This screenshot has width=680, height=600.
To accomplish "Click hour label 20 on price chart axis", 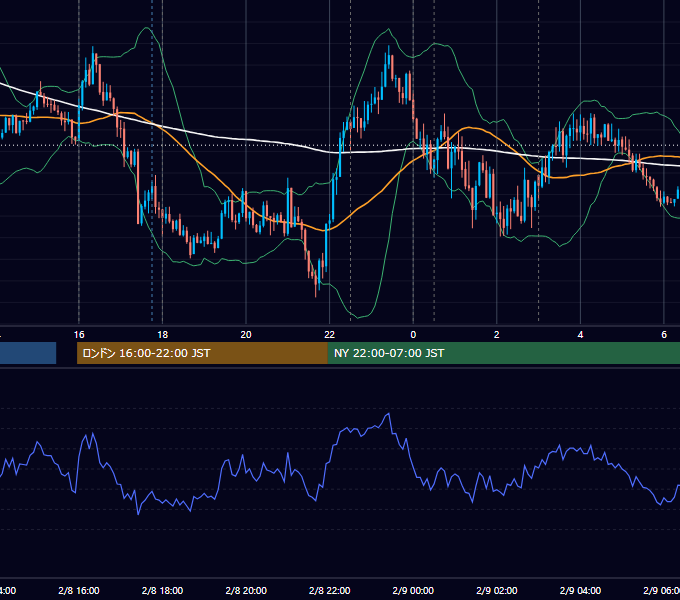I will pos(246,335).
